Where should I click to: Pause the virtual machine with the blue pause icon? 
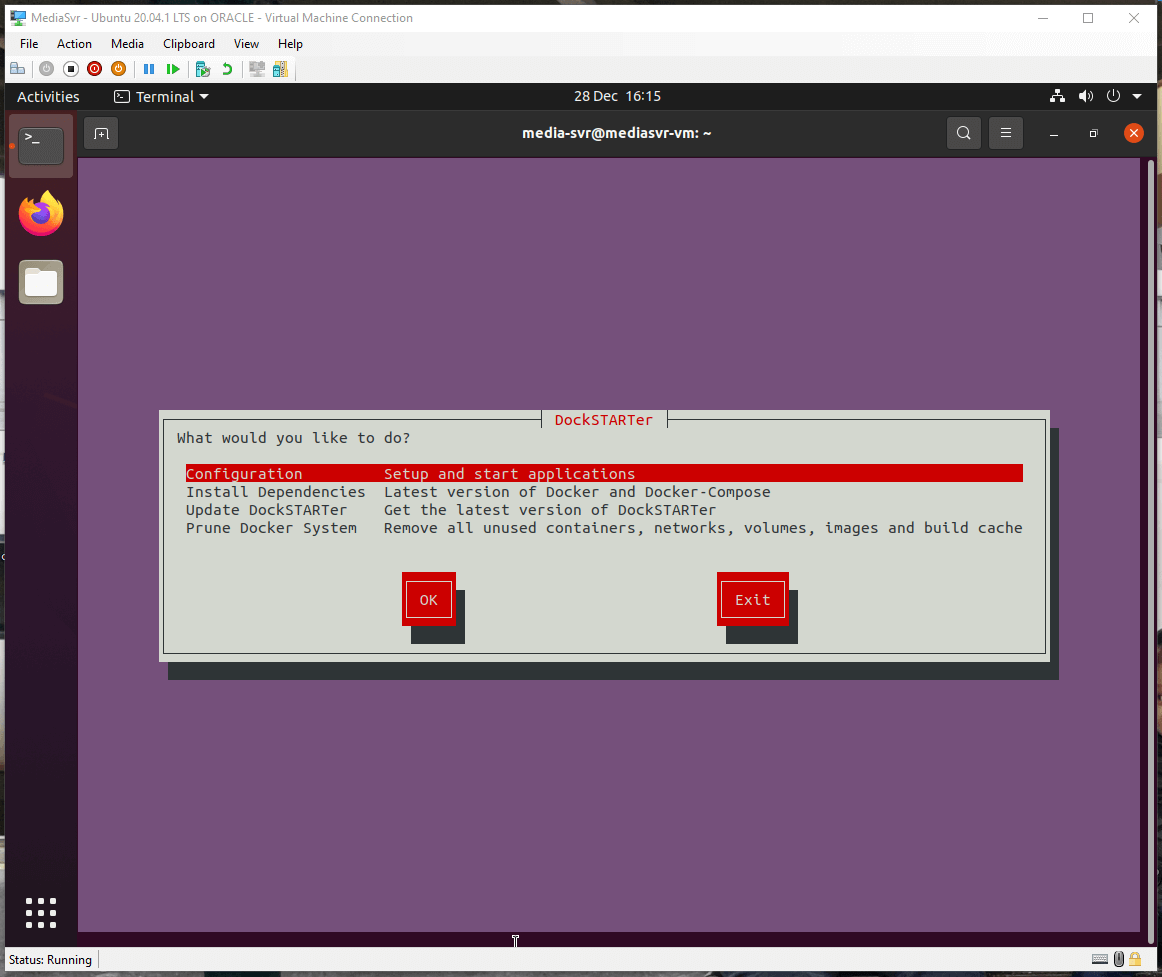[x=149, y=69]
